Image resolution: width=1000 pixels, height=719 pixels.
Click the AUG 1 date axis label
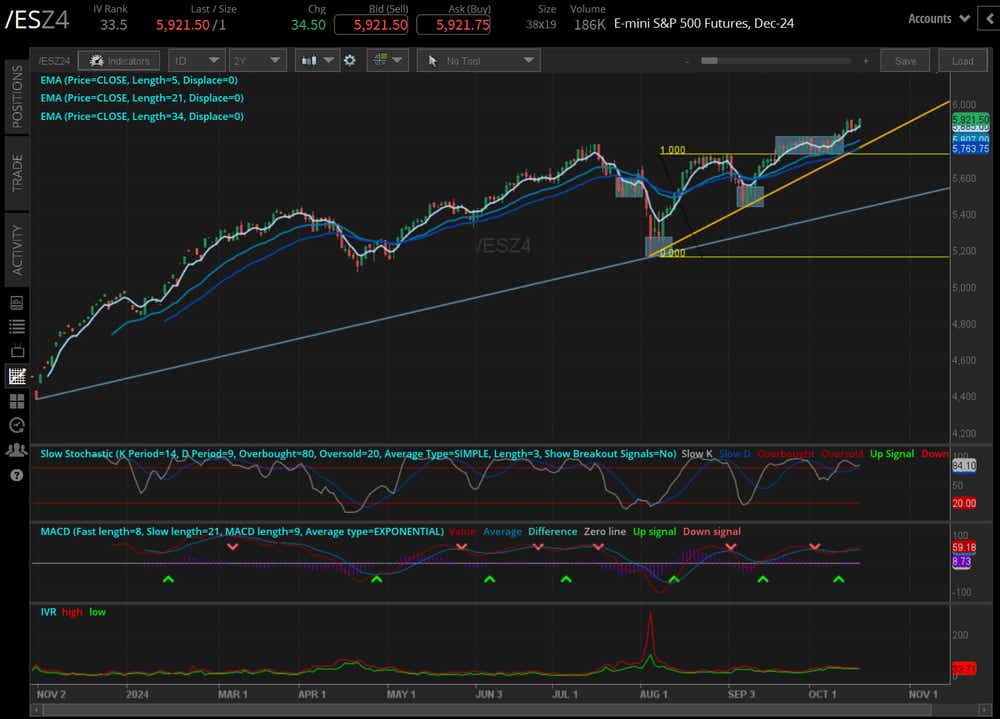[654, 694]
